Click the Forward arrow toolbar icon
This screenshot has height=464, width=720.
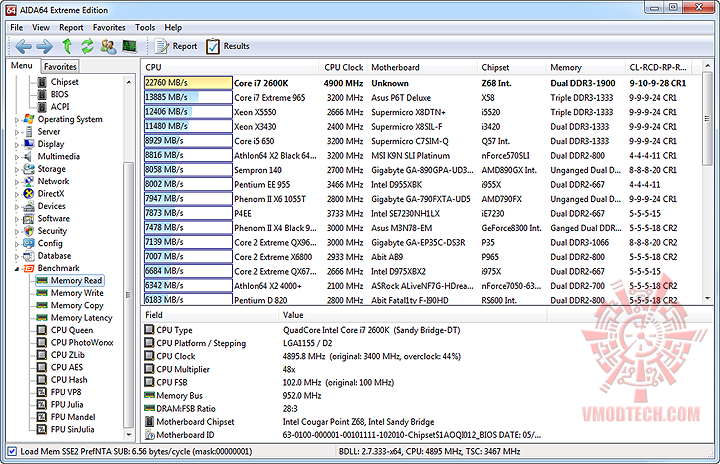coord(45,46)
